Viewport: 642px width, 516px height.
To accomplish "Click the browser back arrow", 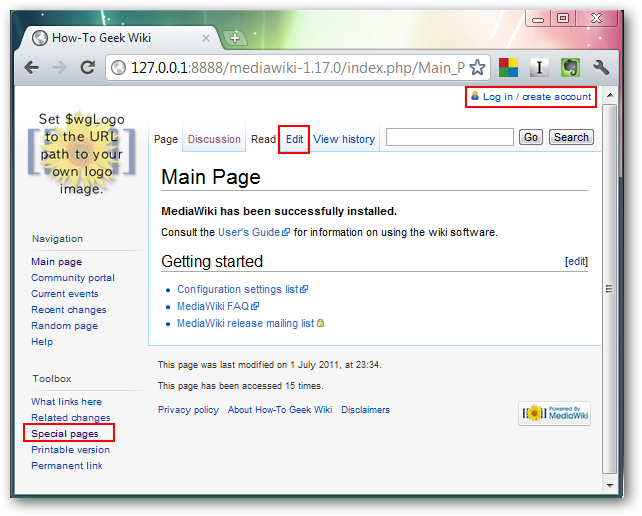I will tap(32, 68).
